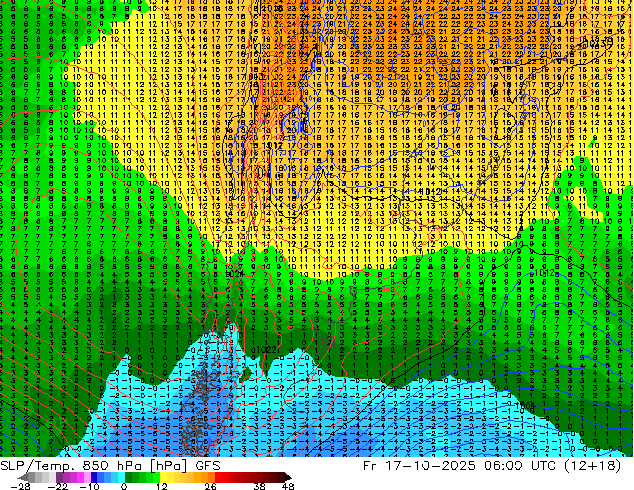The image size is (634, 490).
Task: Click the '1004' isobar label on the map
Action: [525, 406]
